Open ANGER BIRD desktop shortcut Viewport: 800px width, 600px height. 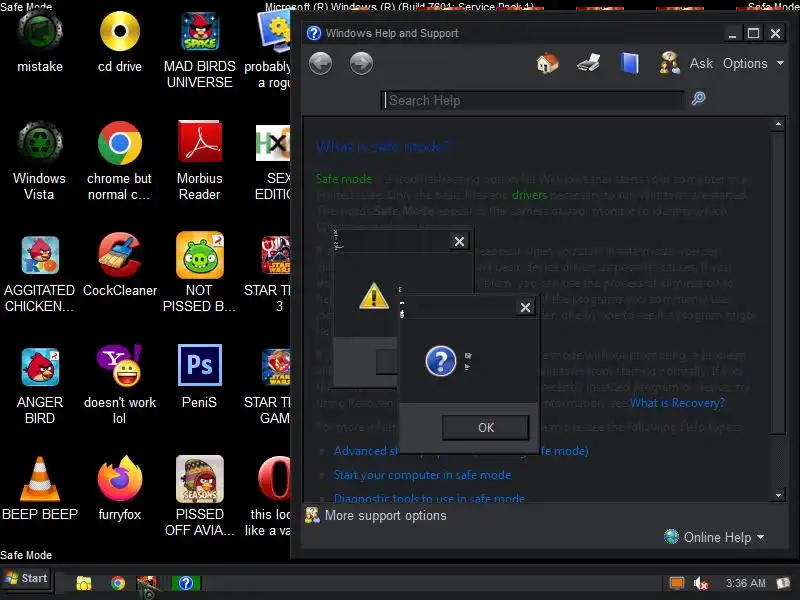40,385
